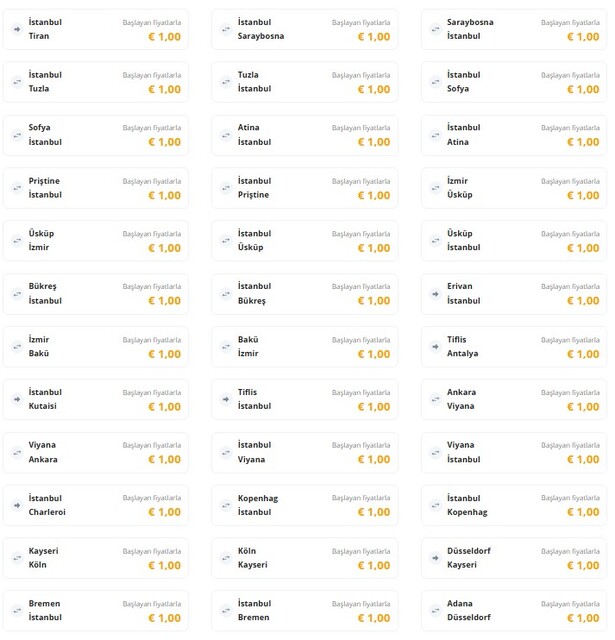Image resolution: width=615 pixels, height=640 pixels.
Task: Select the İzmir to Bakü flight offer
Action: click(x=96, y=347)
